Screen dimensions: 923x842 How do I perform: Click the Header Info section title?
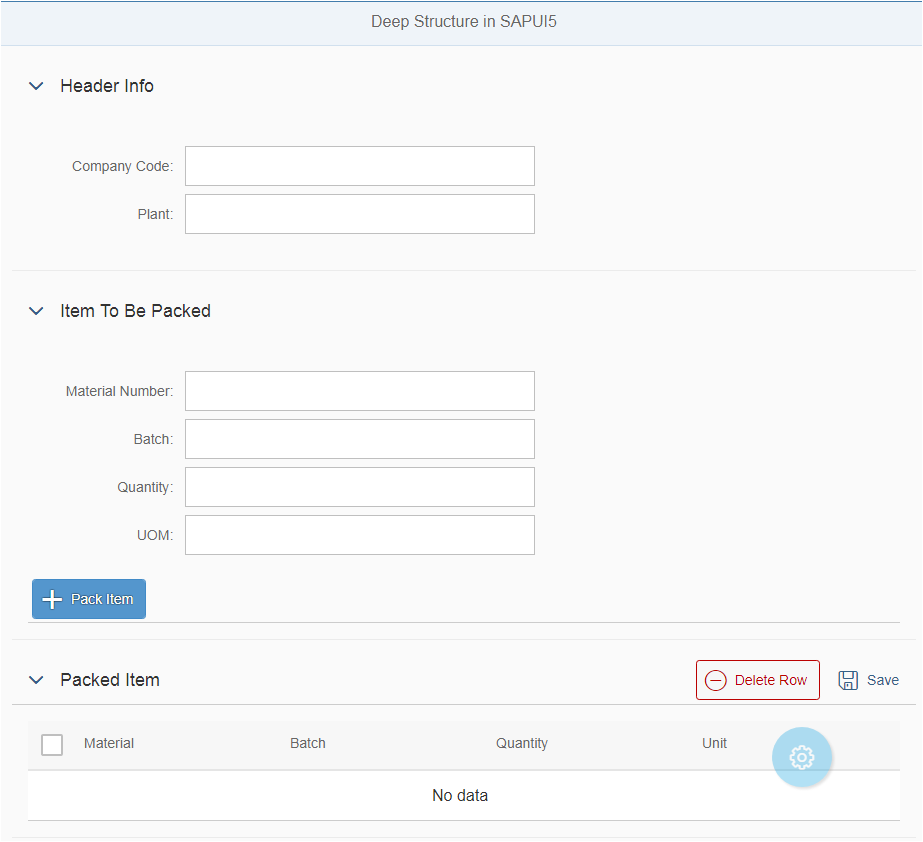coord(107,86)
